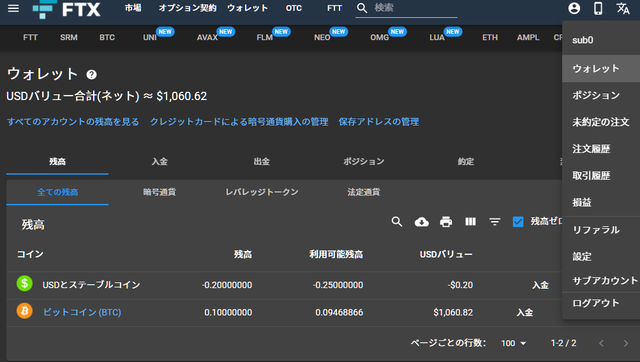Select LUA in the ticker bar
This screenshot has width=640, height=362.
tap(437, 37)
